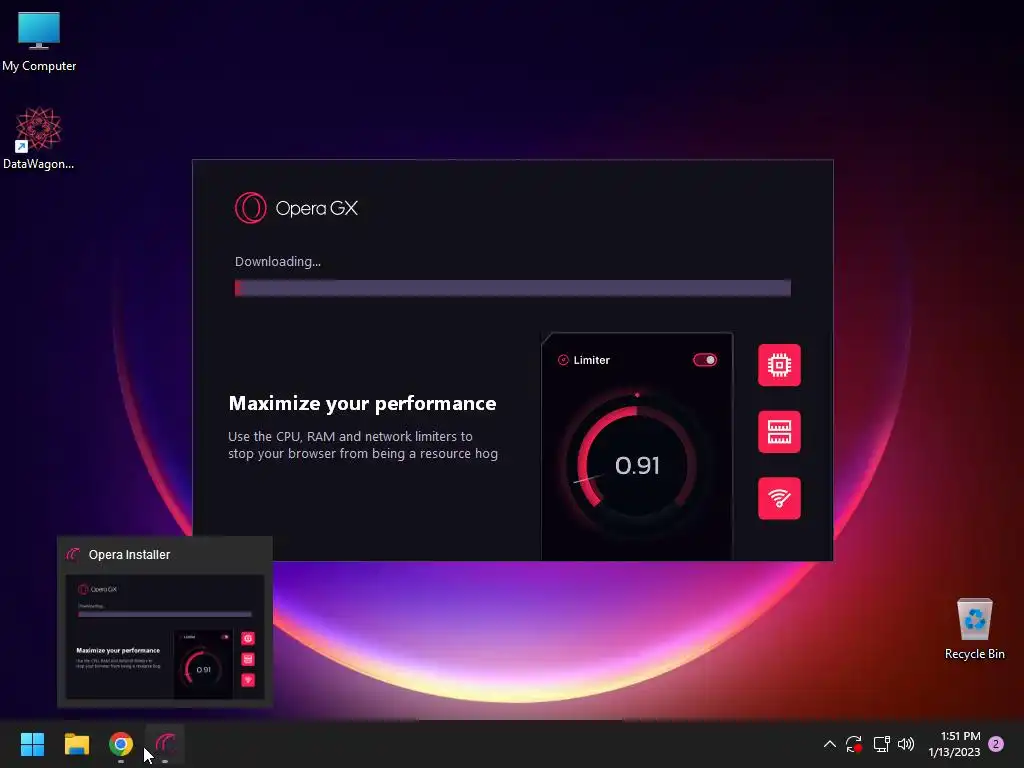
Task: Click the download progress bar
Action: tap(513, 288)
